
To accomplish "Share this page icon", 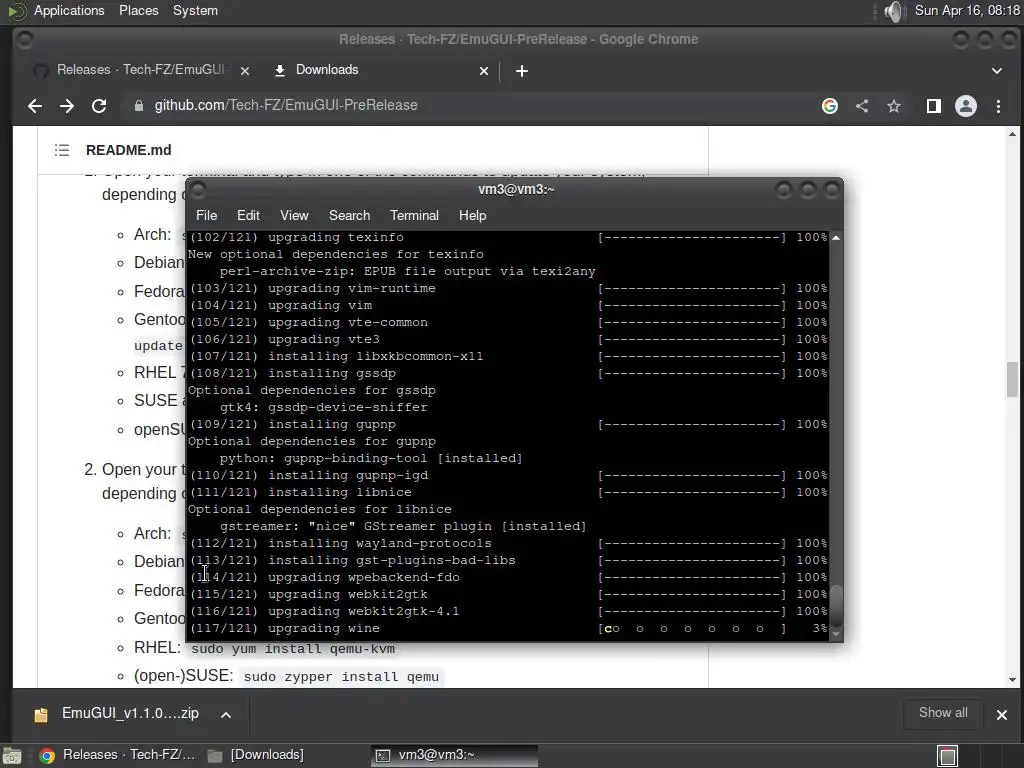I will pos(862,106).
